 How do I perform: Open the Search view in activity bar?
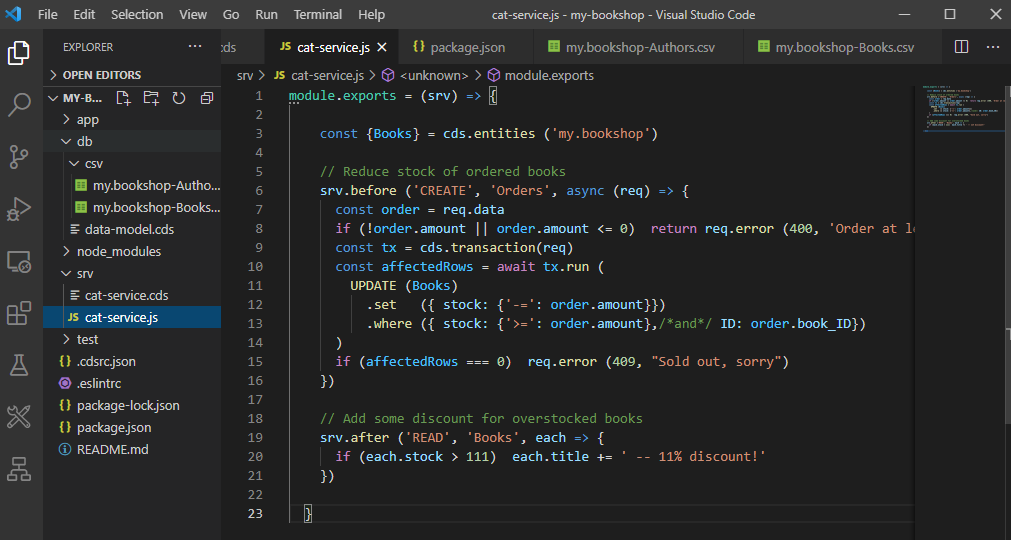click(19, 104)
